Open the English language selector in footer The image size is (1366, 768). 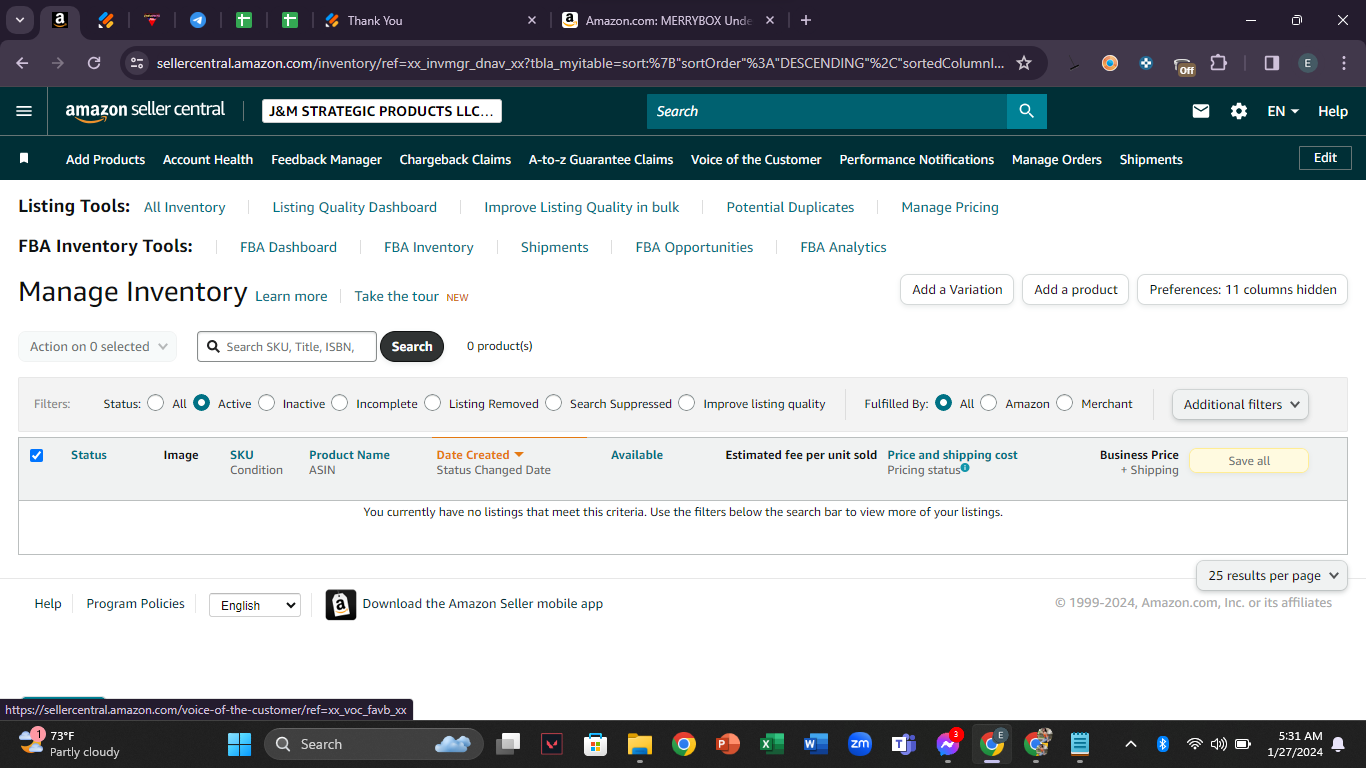tap(255, 605)
